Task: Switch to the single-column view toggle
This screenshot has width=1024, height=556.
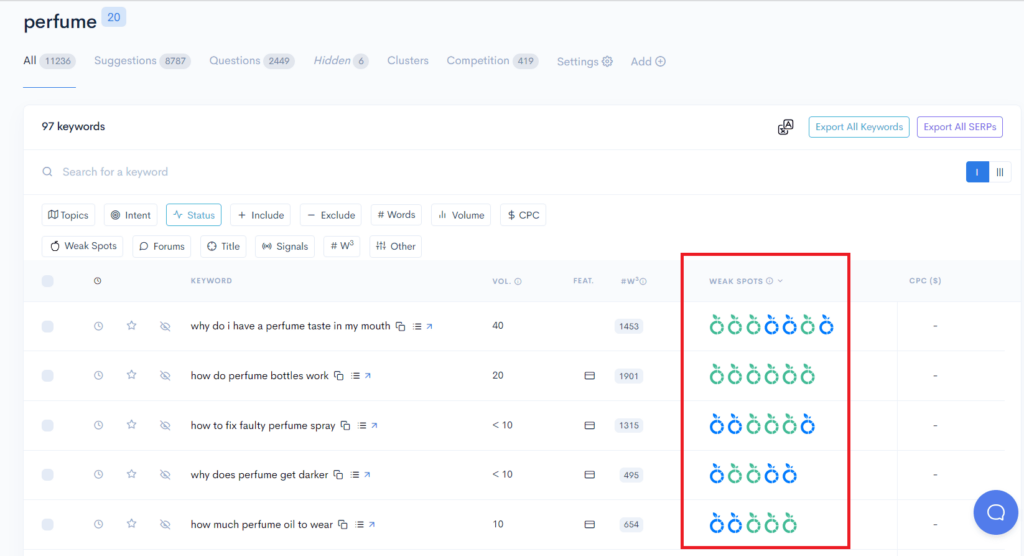Action: tap(977, 172)
